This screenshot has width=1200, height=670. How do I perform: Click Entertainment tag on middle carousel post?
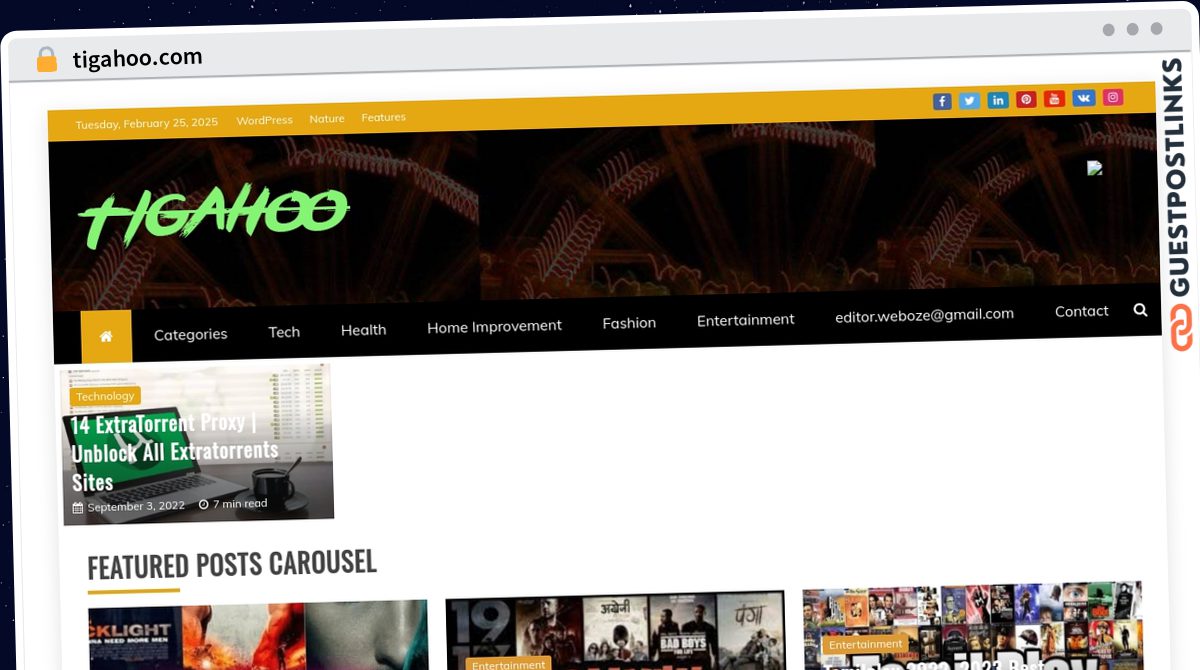509,663
